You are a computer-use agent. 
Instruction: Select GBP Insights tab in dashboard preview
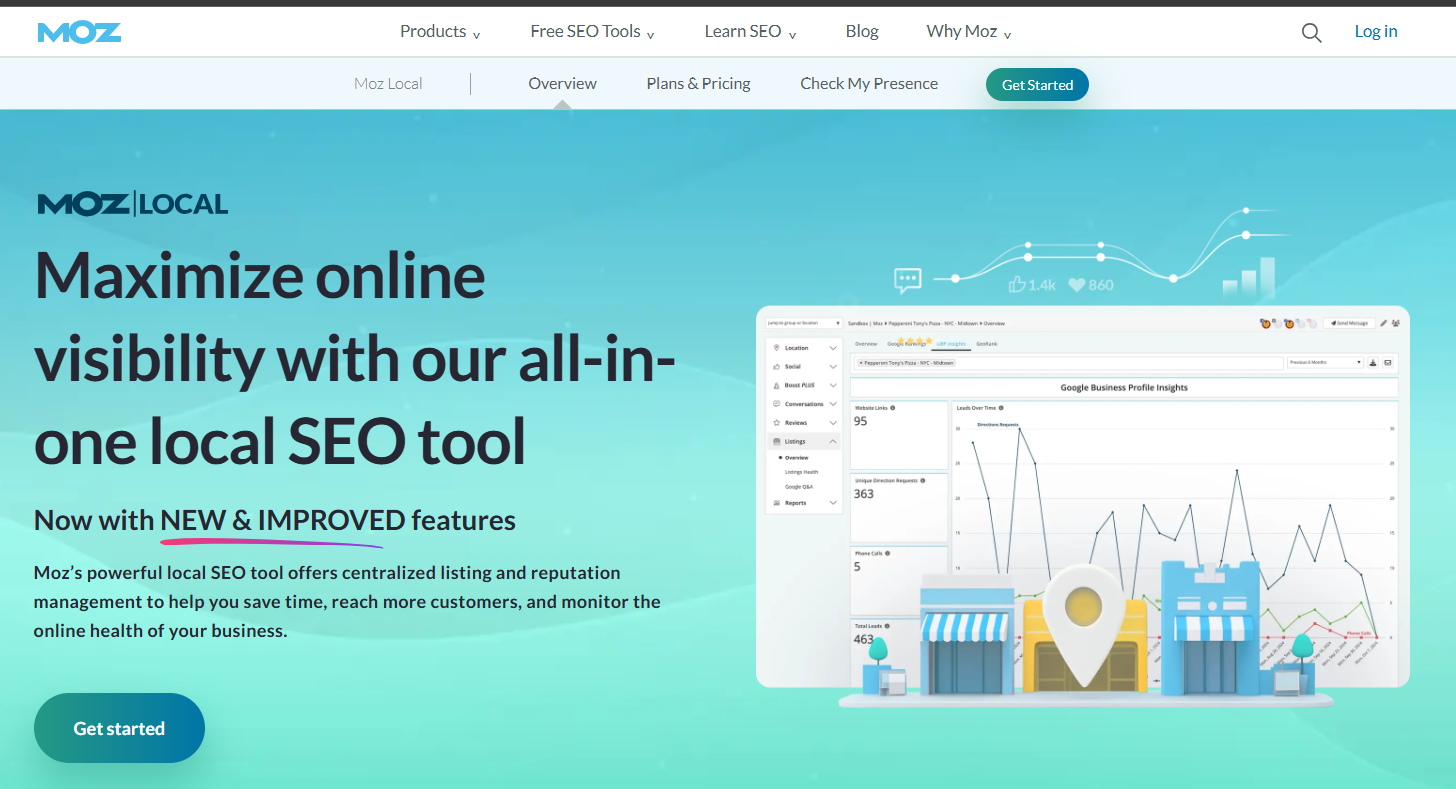pos(951,344)
